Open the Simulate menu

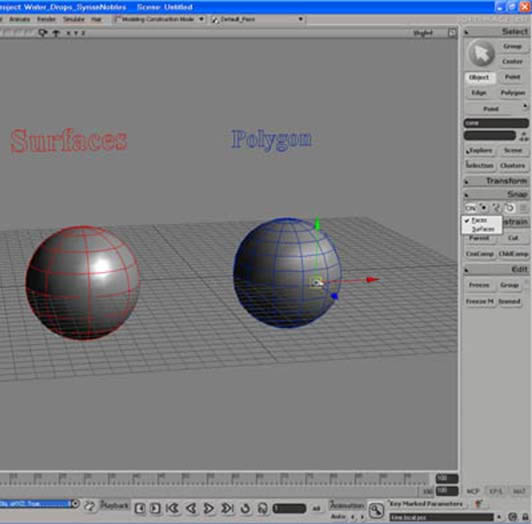(74, 19)
